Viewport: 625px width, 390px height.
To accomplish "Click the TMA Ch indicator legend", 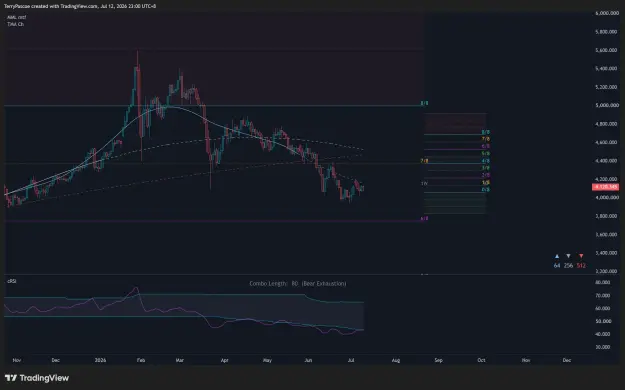I will pos(16,24).
